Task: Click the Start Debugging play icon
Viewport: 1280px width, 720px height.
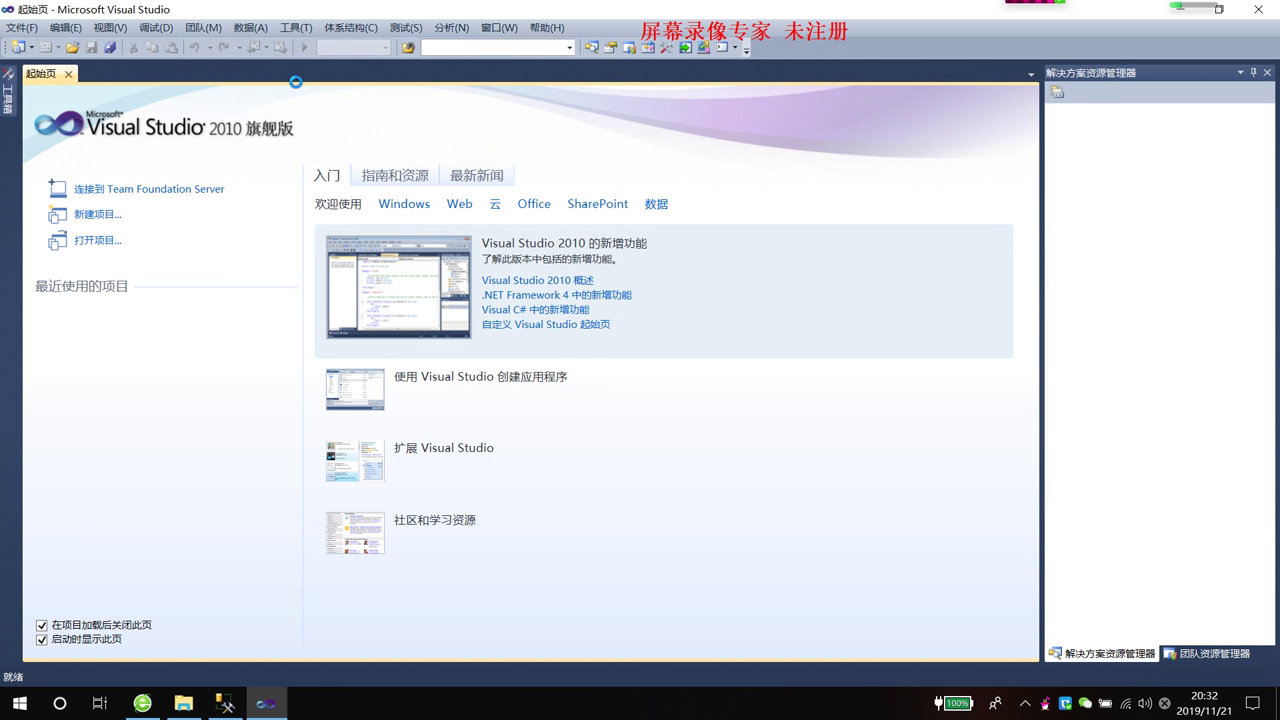Action: [x=304, y=47]
